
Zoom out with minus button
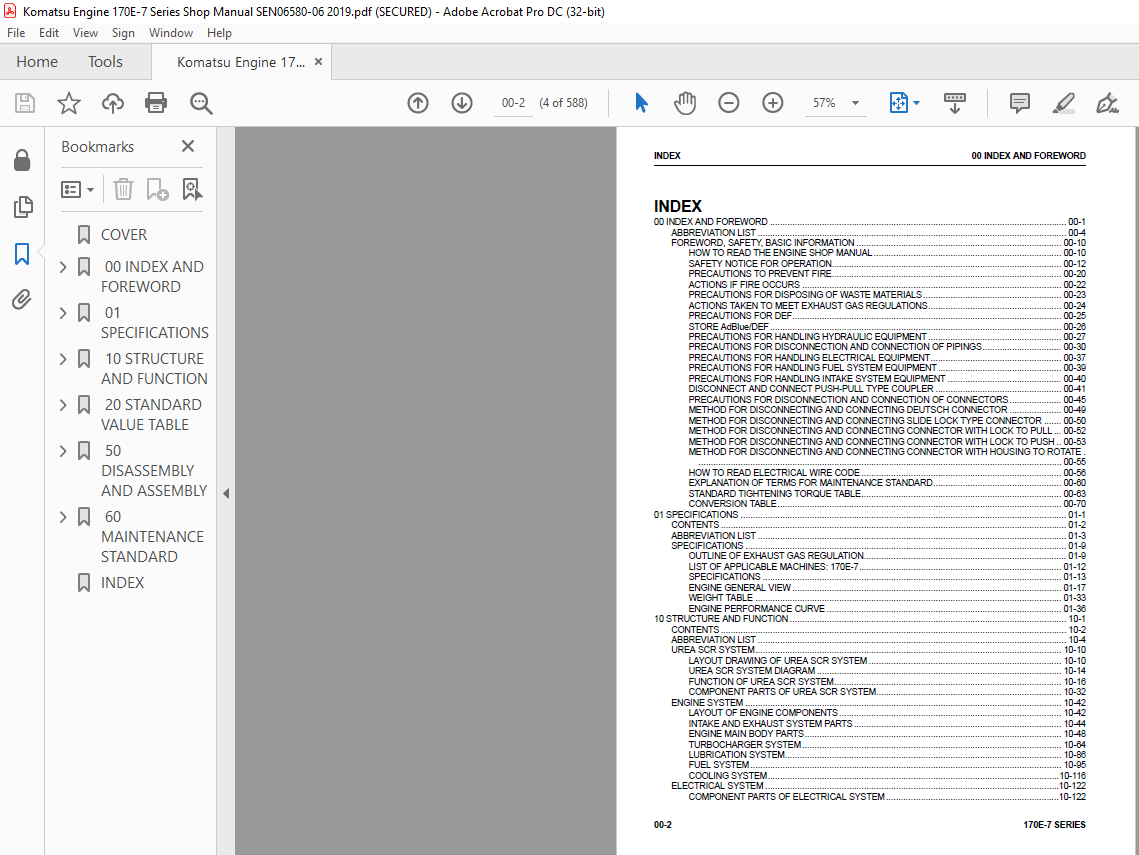tap(729, 103)
